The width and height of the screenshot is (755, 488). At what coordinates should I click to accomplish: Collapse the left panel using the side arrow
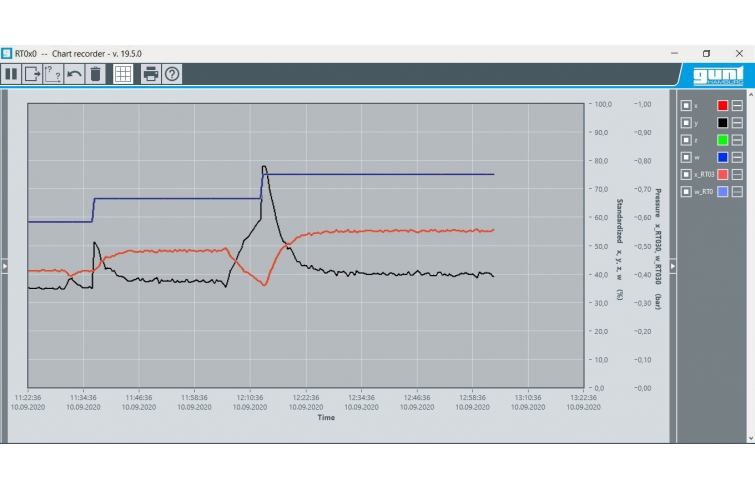[x=4, y=265]
